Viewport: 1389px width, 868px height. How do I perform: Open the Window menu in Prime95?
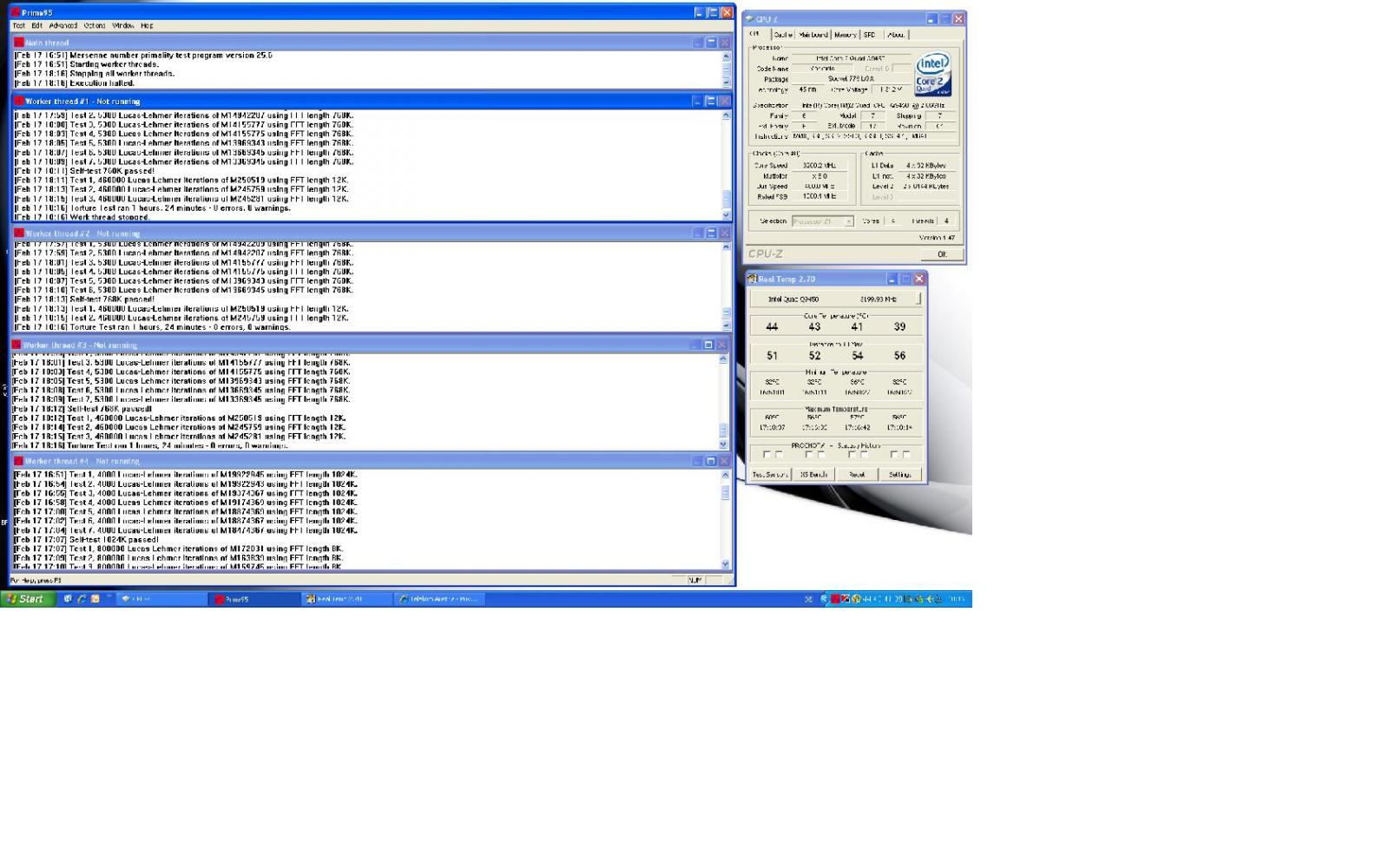[x=123, y=26]
